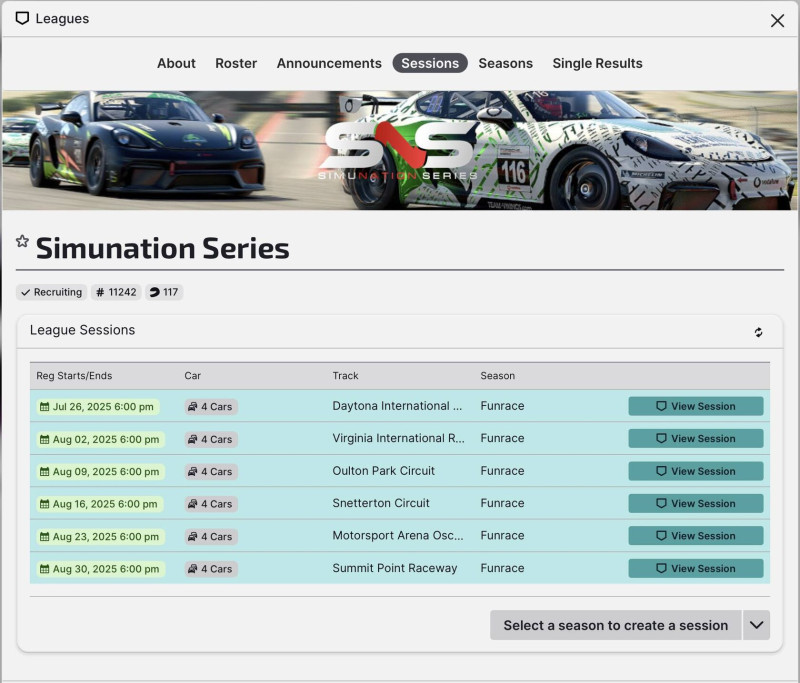Favorite Simunation Series with the star icon
The height and width of the screenshot is (683, 800).
click(22, 241)
